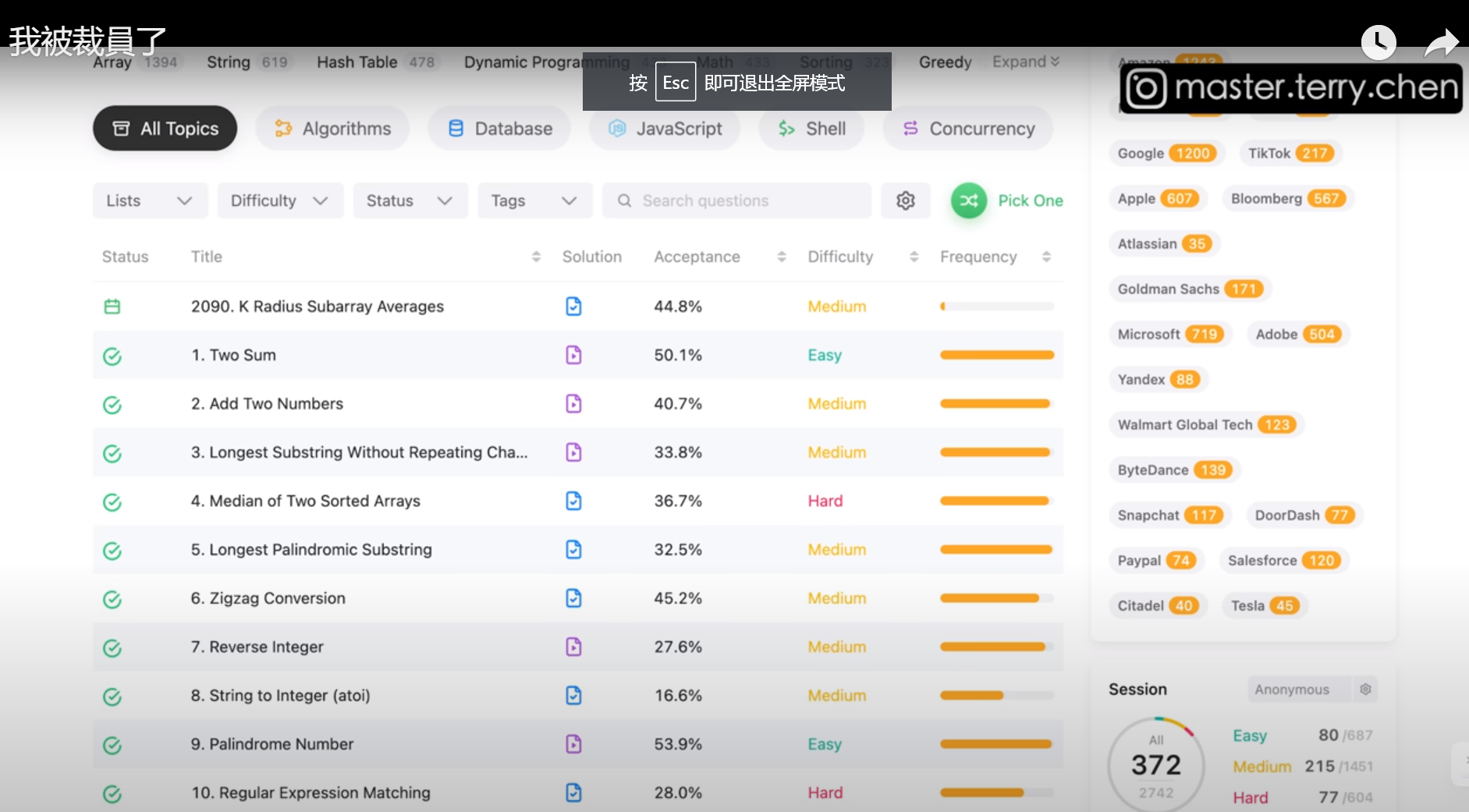The width and height of the screenshot is (1469, 812).
Task: Sort by Frequency column arrows
Action: coord(1047,257)
